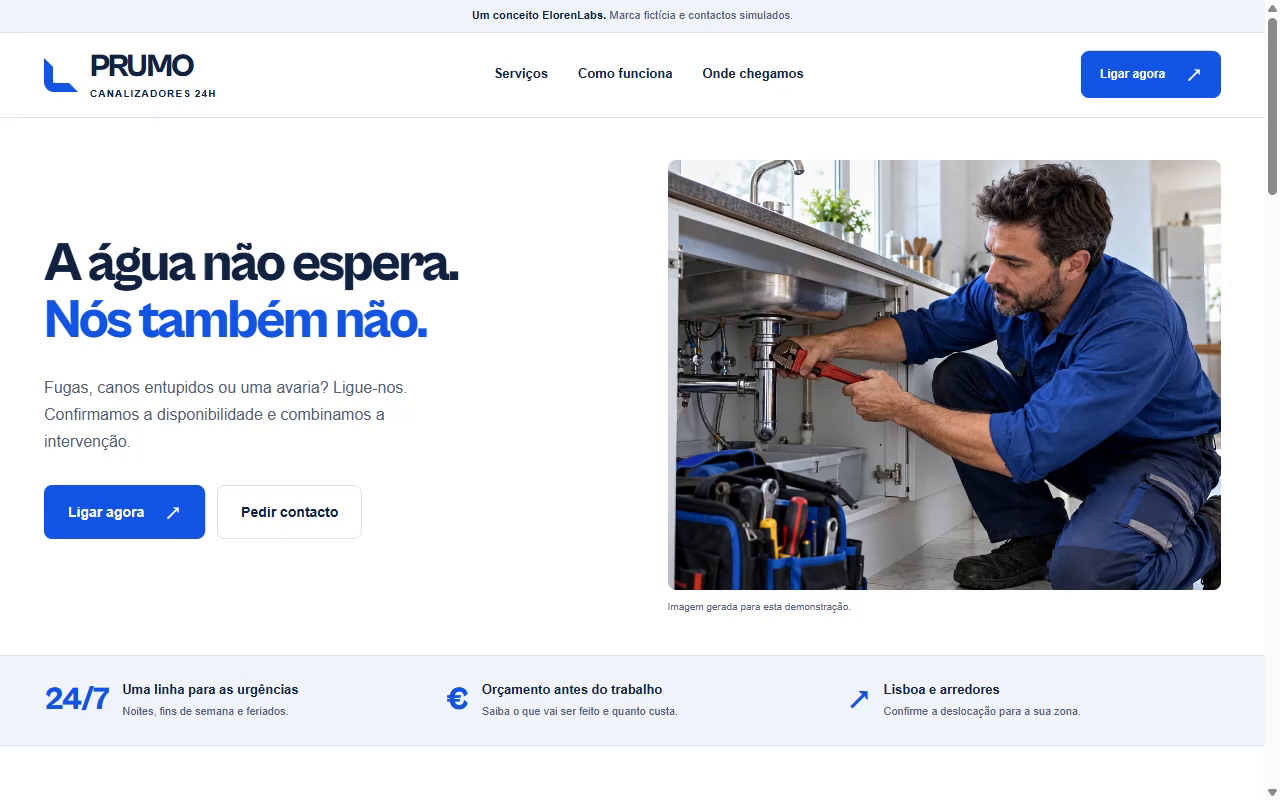Image resolution: width=1280 pixels, height=800 pixels.
Task: Click the 'Imagem gerada para esta demonstração.' caption
Action: click(x=759, y=607)
